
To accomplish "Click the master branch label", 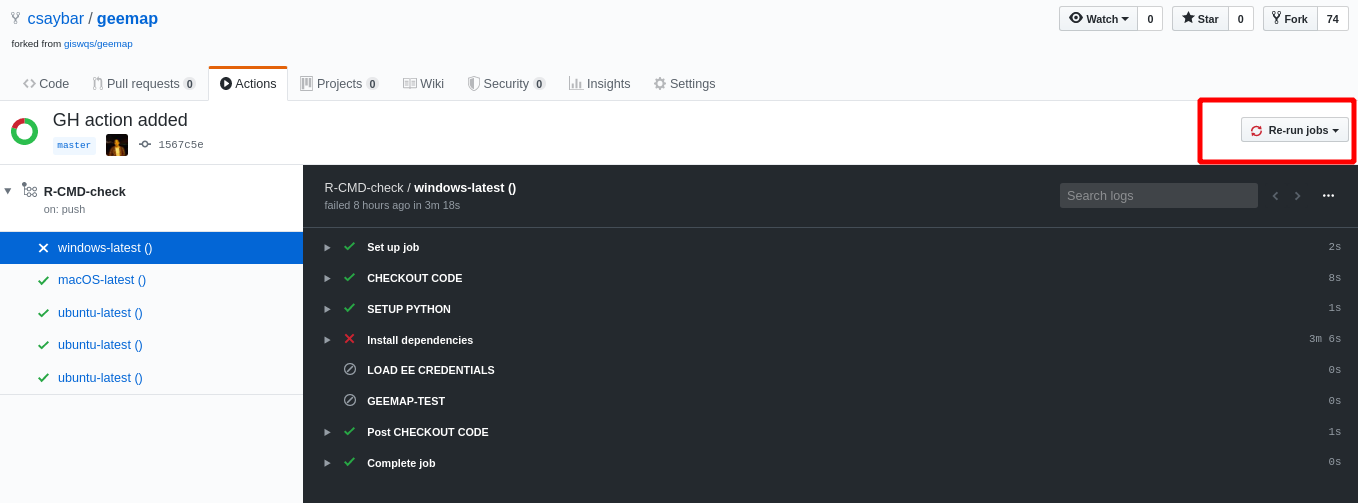I will [74, 145].
